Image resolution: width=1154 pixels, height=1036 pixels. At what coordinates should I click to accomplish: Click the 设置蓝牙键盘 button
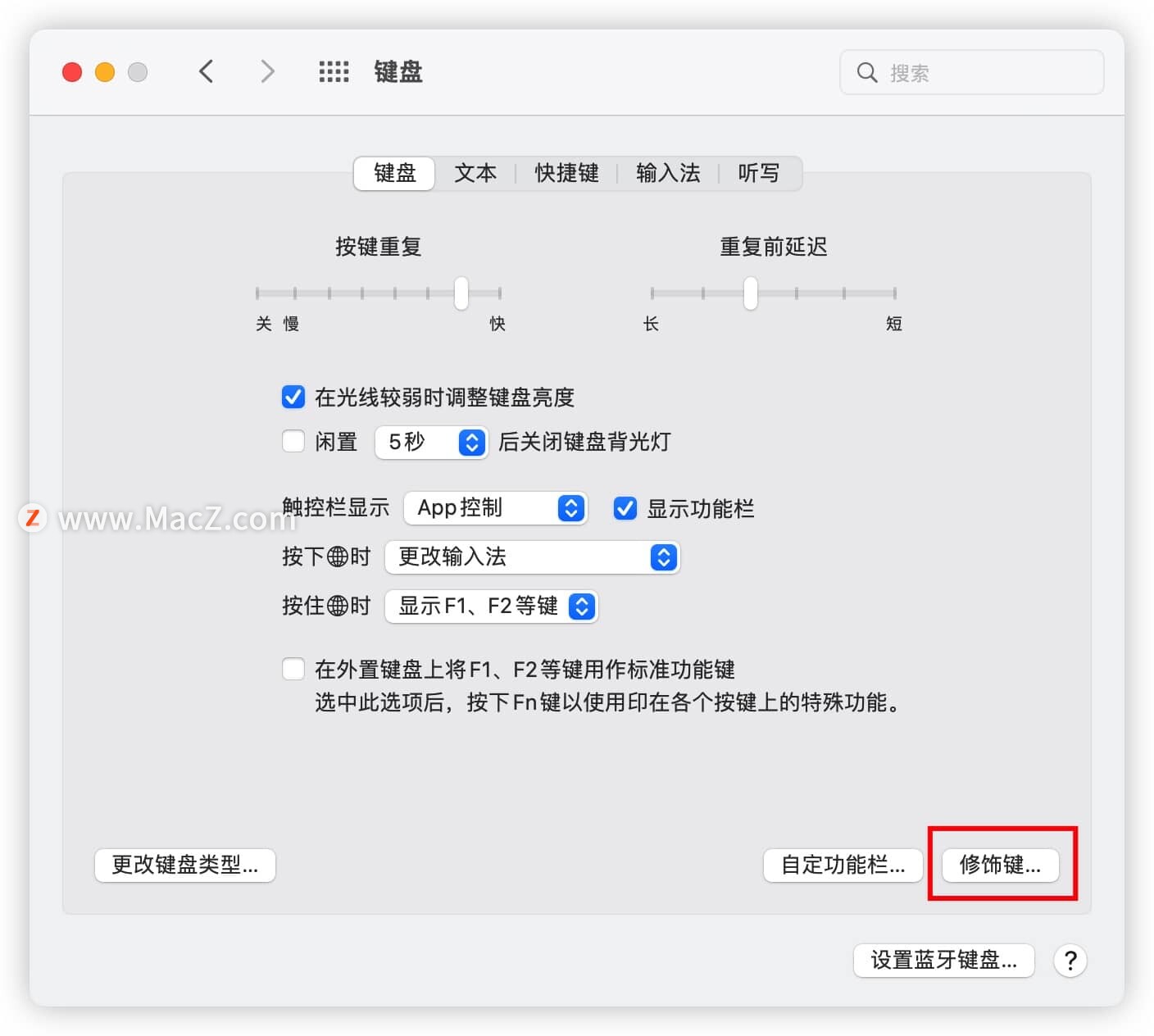pyautogui.click(x=943, y=961)
